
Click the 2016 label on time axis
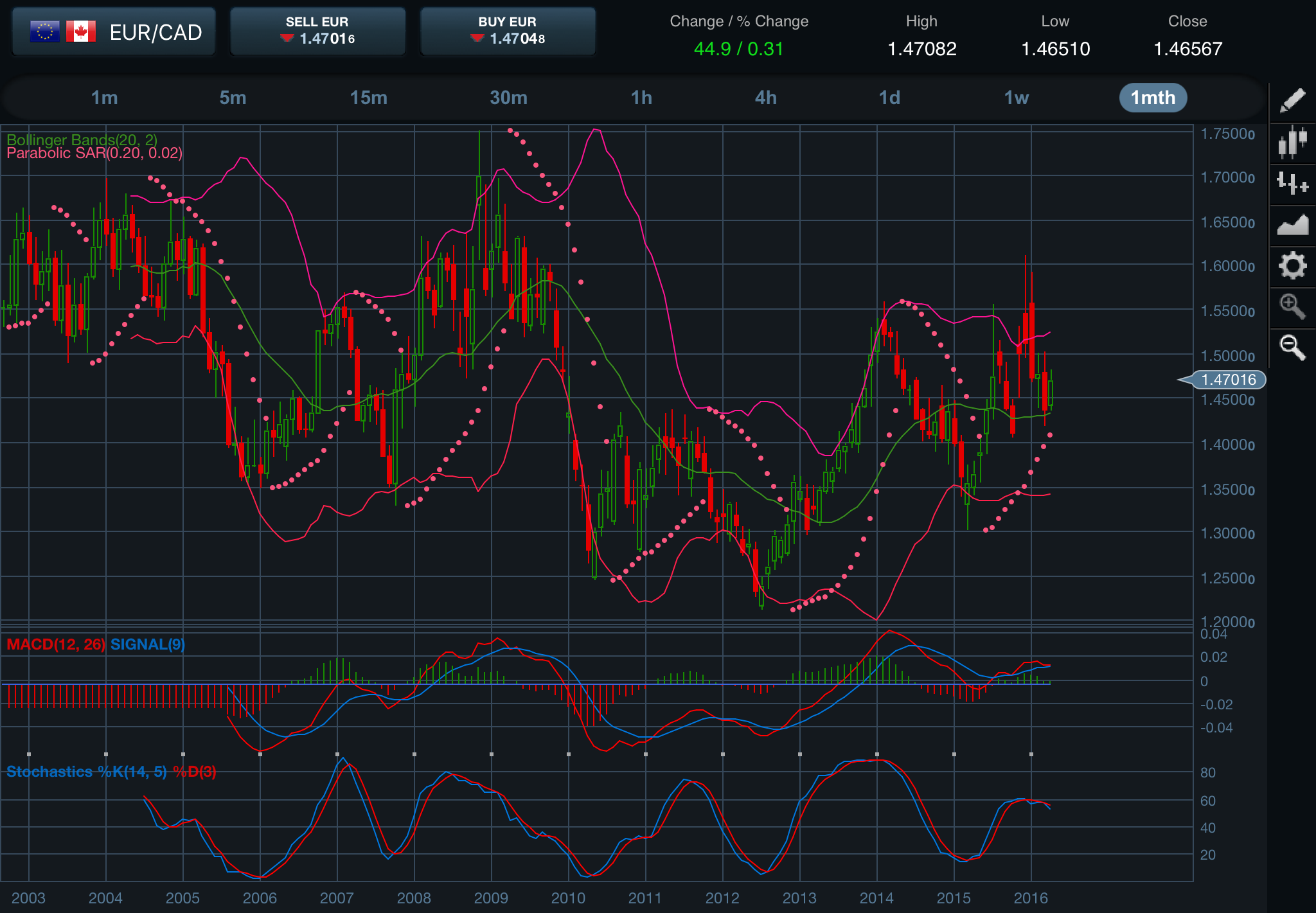(1031, 898)
